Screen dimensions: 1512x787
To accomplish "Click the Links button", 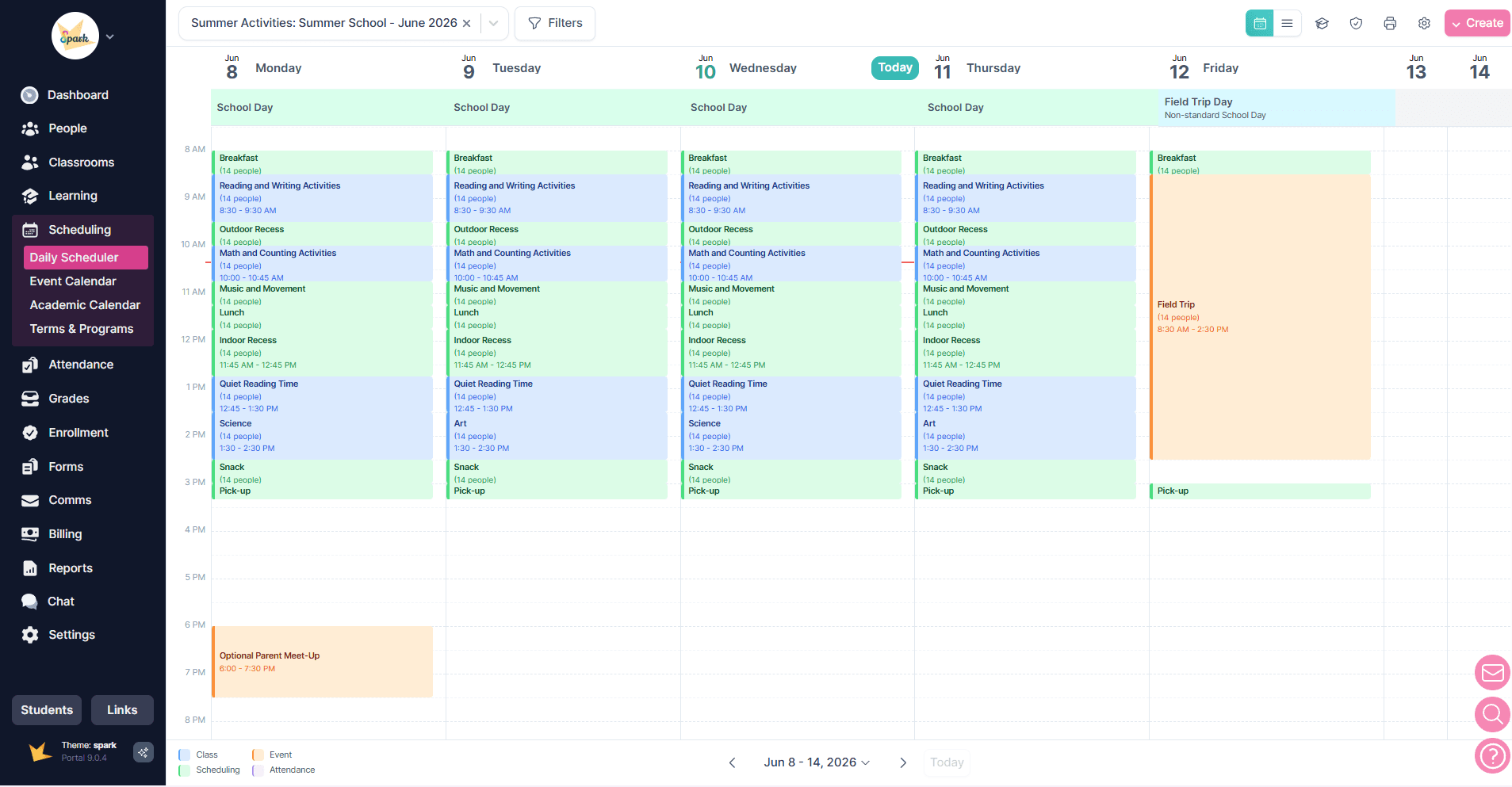I will coord(122,710).
